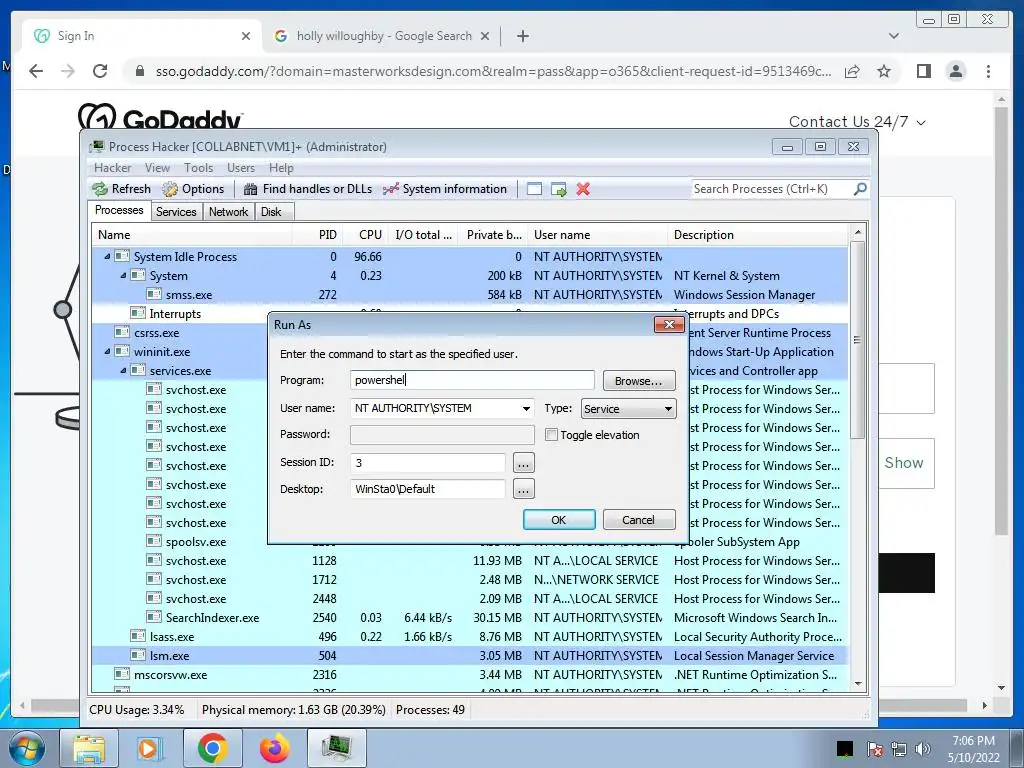Collapse the services.exe tree node
Image resolution: width=1024 pixels, height=768 pixels.
click(123, 370)
